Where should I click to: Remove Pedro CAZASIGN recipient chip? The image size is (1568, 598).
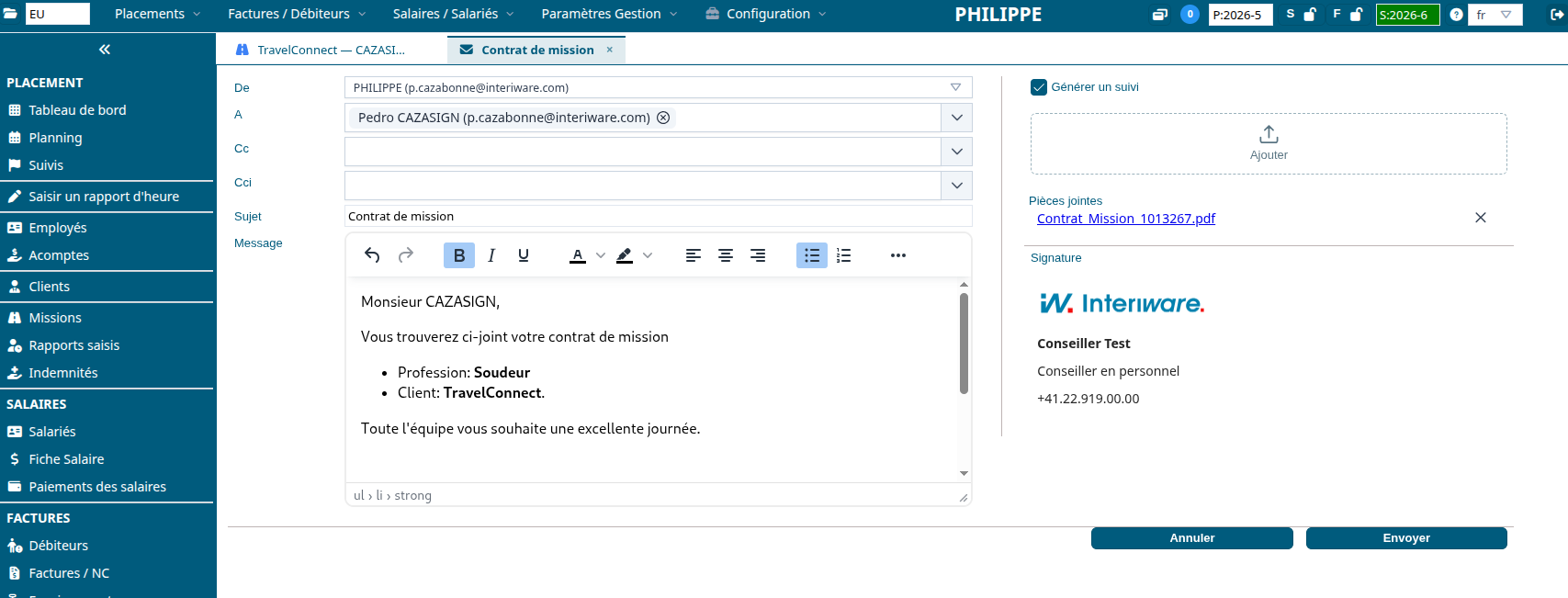pyautogui.click(x=663, y=118)
